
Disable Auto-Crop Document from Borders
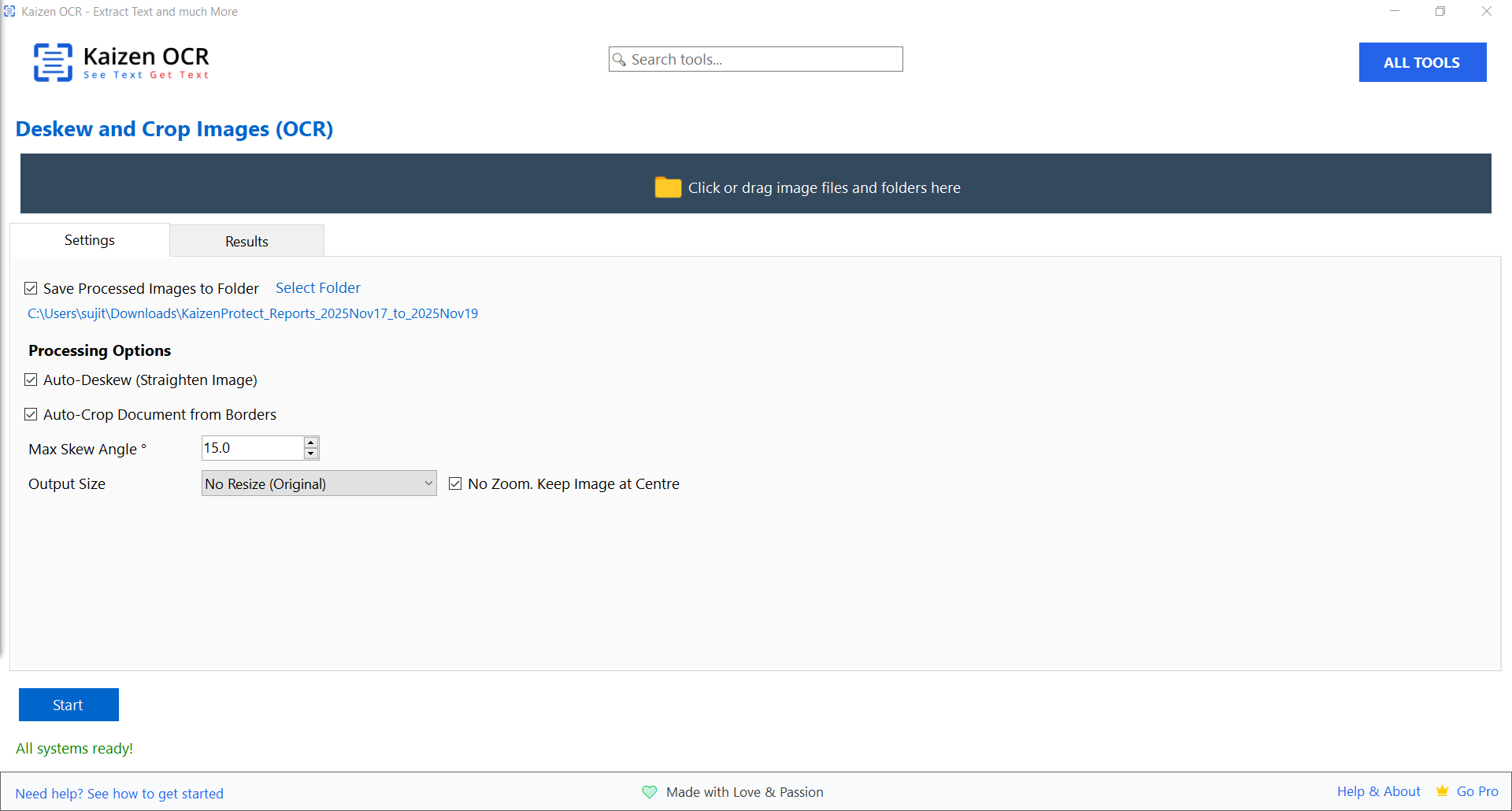click(31, 414)
